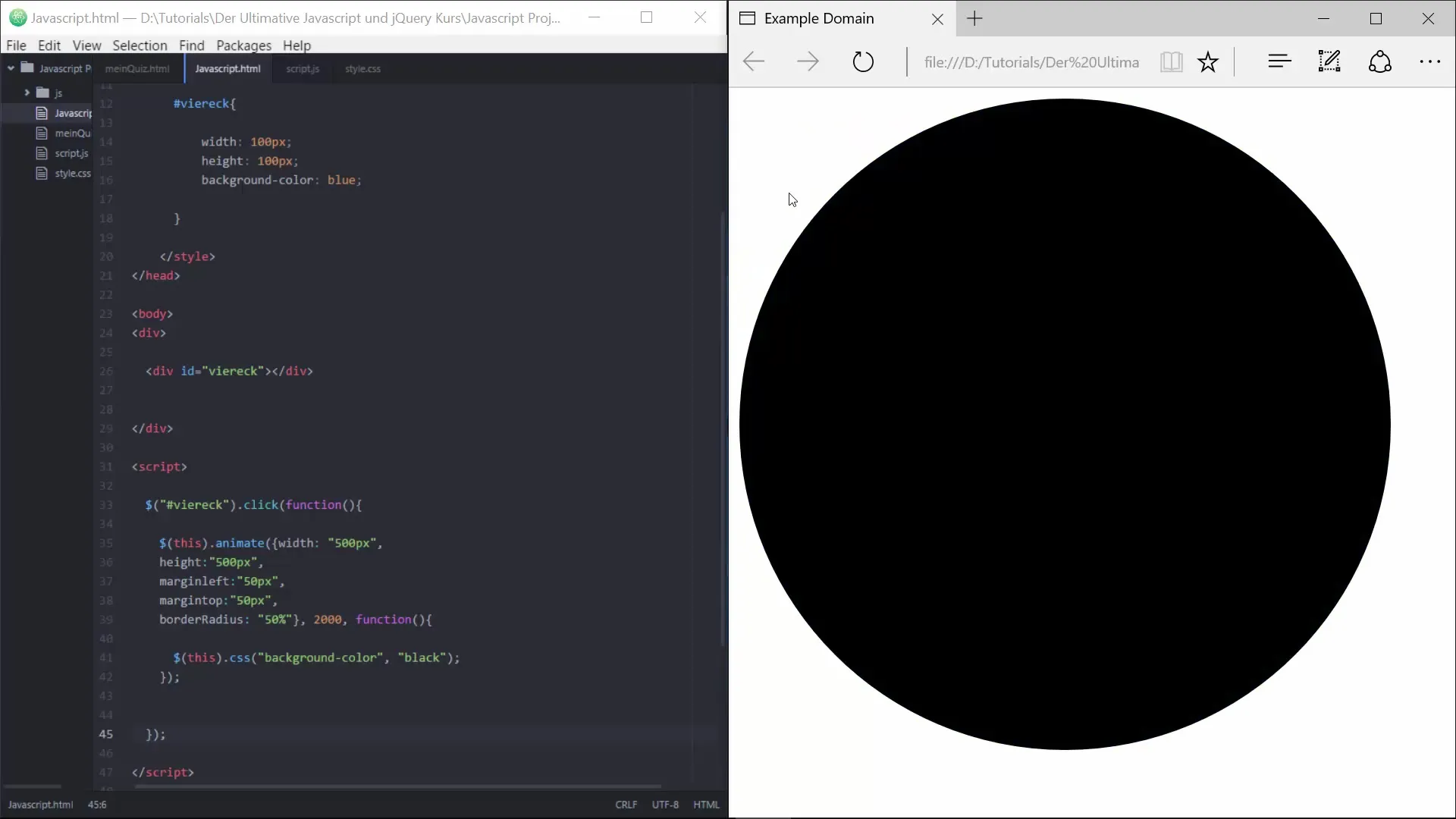Open the Hub lines icon
Viewport: 1456px width, 819px height.
point(1279,61)
